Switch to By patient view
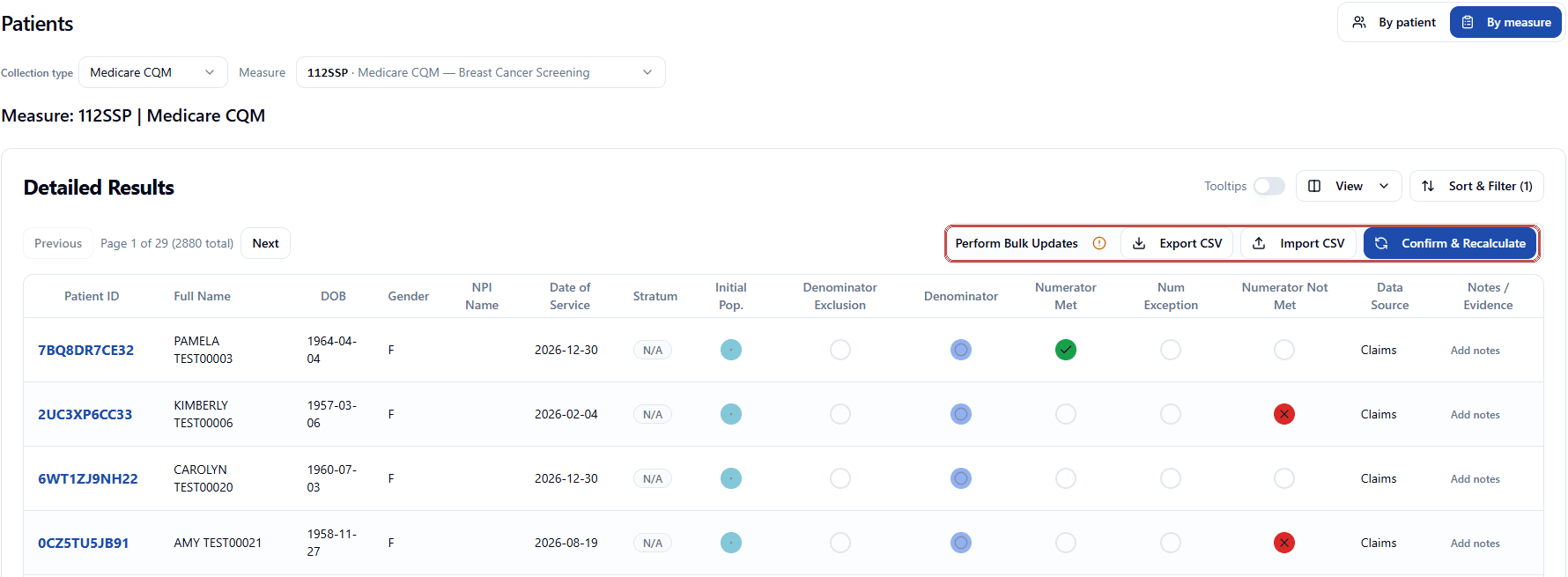 coord(1394,22)
